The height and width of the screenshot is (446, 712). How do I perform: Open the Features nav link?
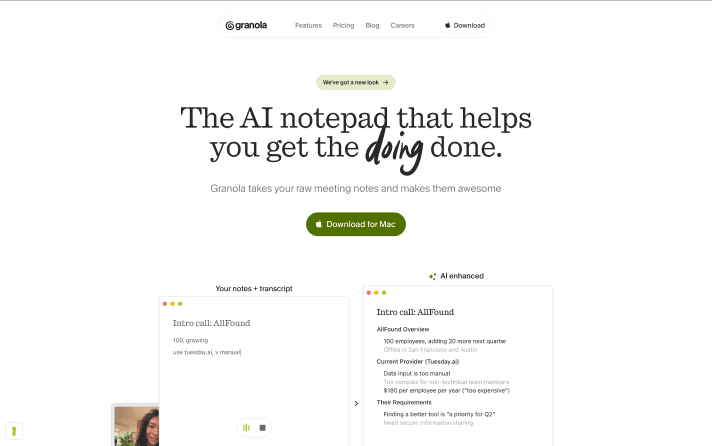point(308,25)
